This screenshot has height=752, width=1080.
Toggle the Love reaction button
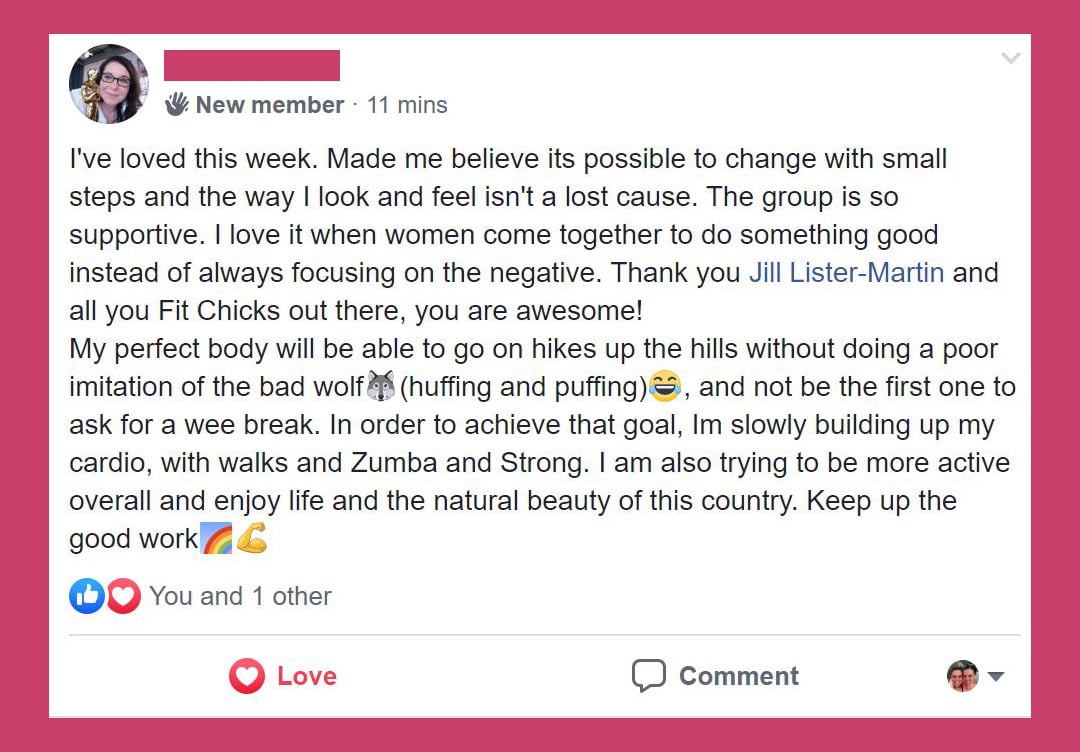283,676
